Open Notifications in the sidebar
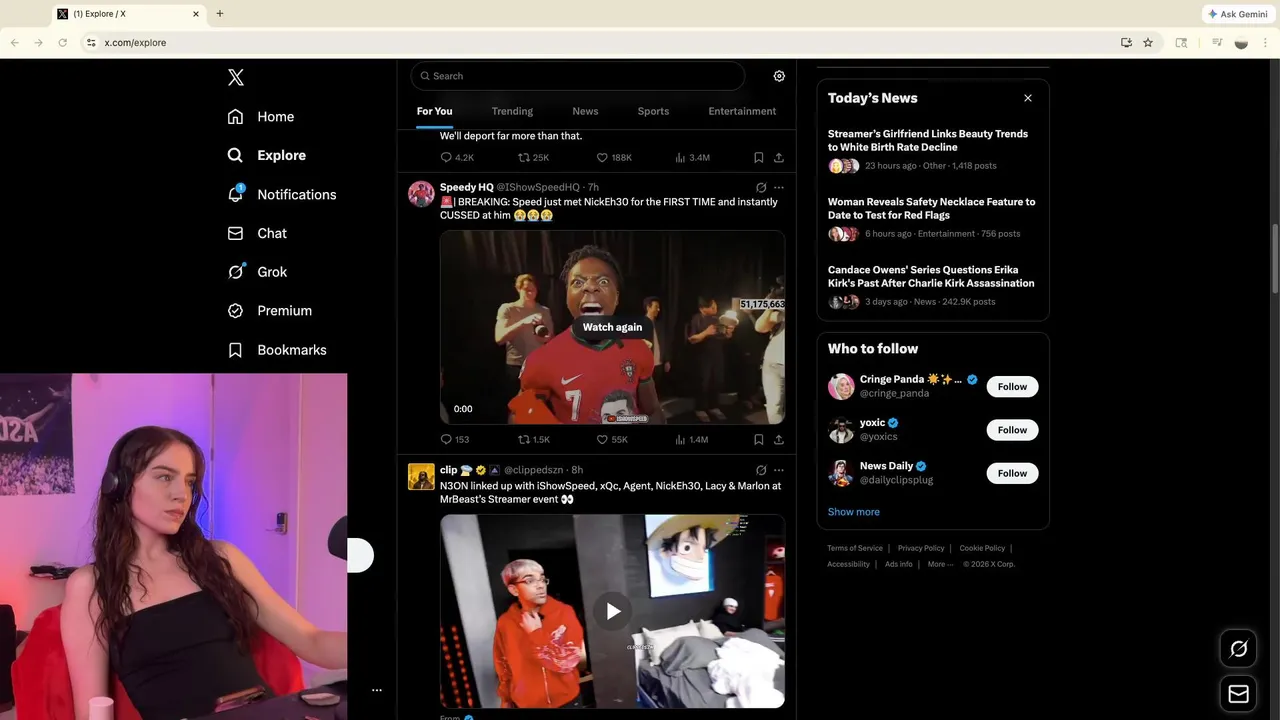The width and height of the screenshot is (1280, 720). coord(282,194)
